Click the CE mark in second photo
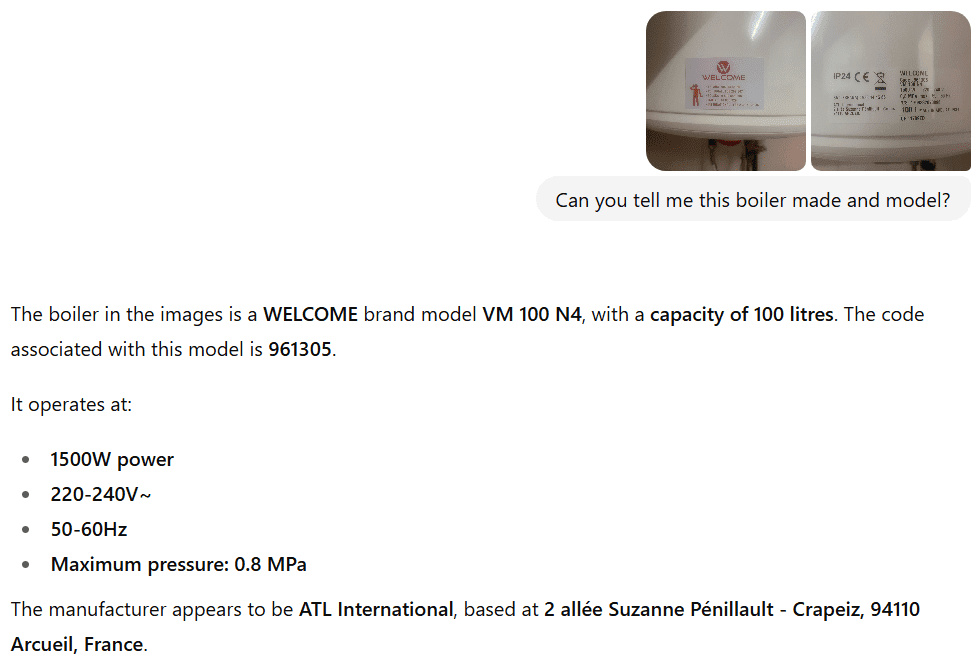 point(861,77)
